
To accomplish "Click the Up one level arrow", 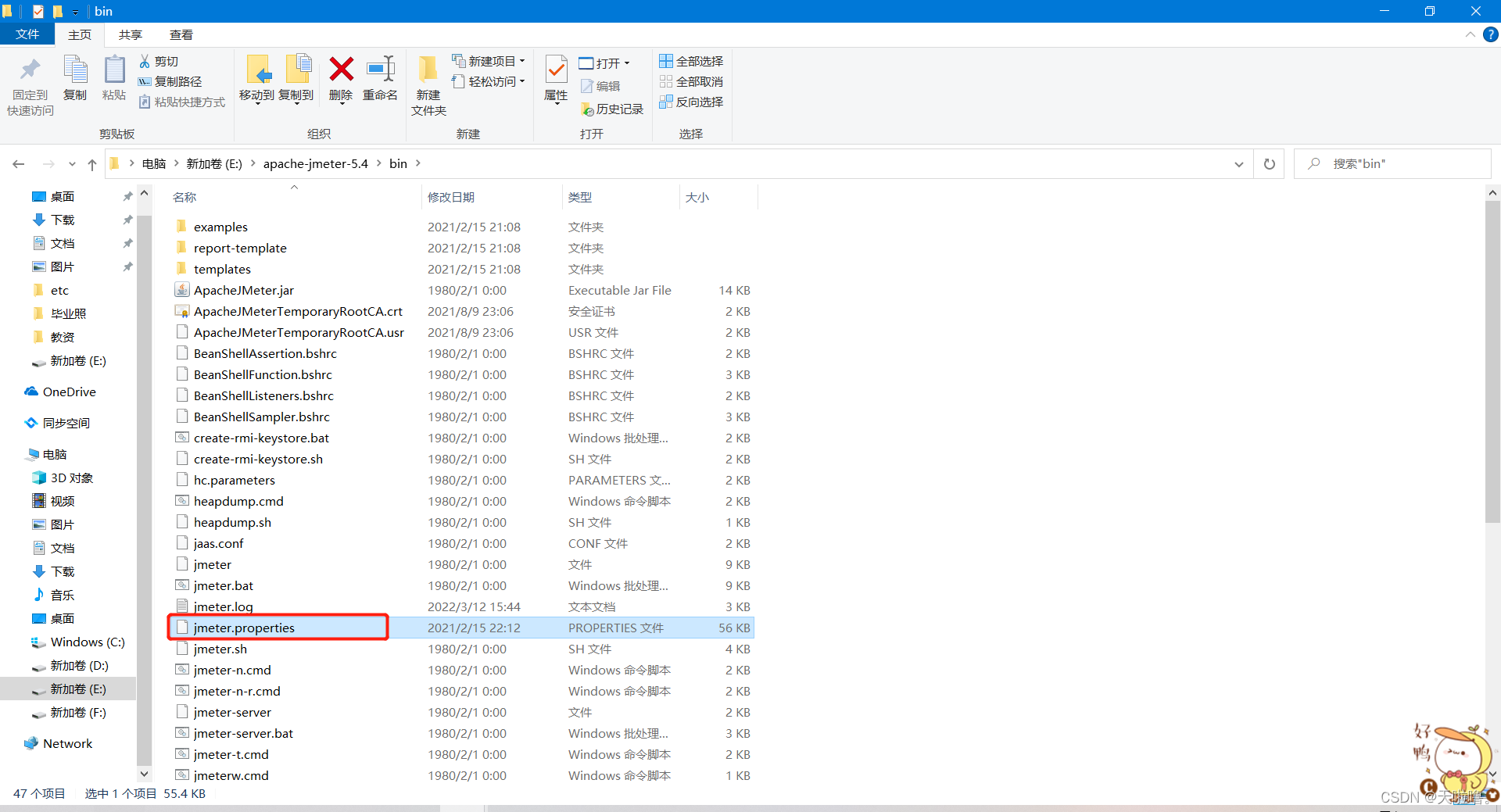I will pos(92,164).
